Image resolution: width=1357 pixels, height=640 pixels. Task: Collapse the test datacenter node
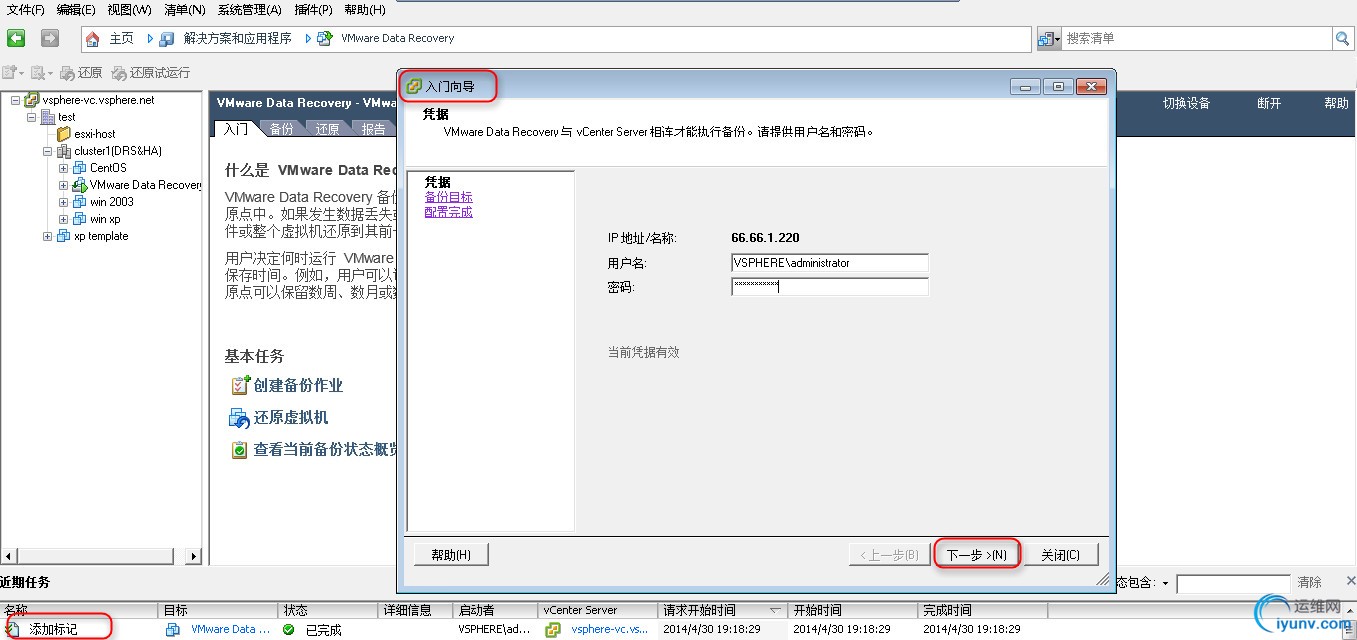click(x=31, y=117)
